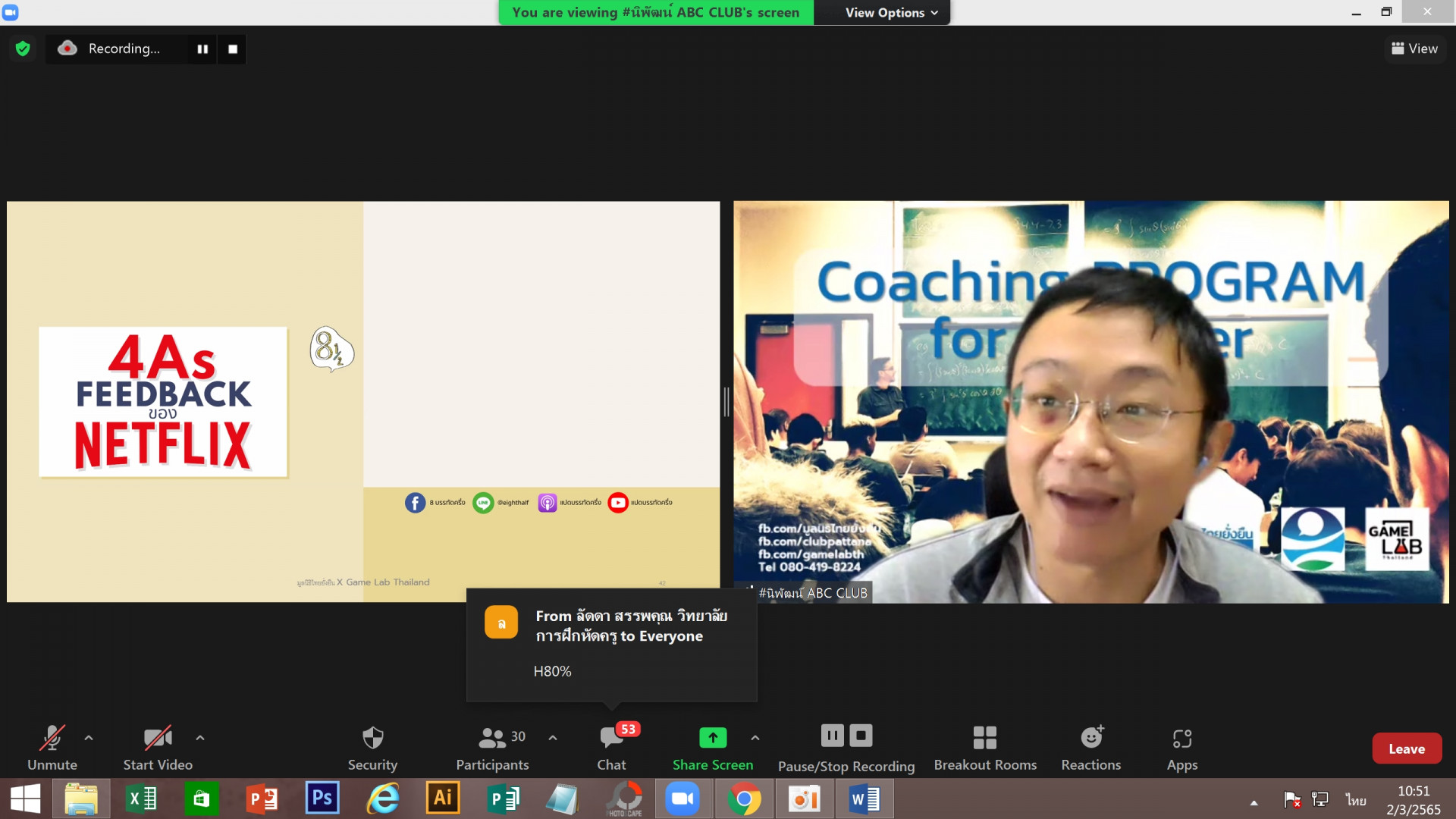Pause recording in bottom toolbar
Viewport: 1456px width, 819px height.
point(832,736)
